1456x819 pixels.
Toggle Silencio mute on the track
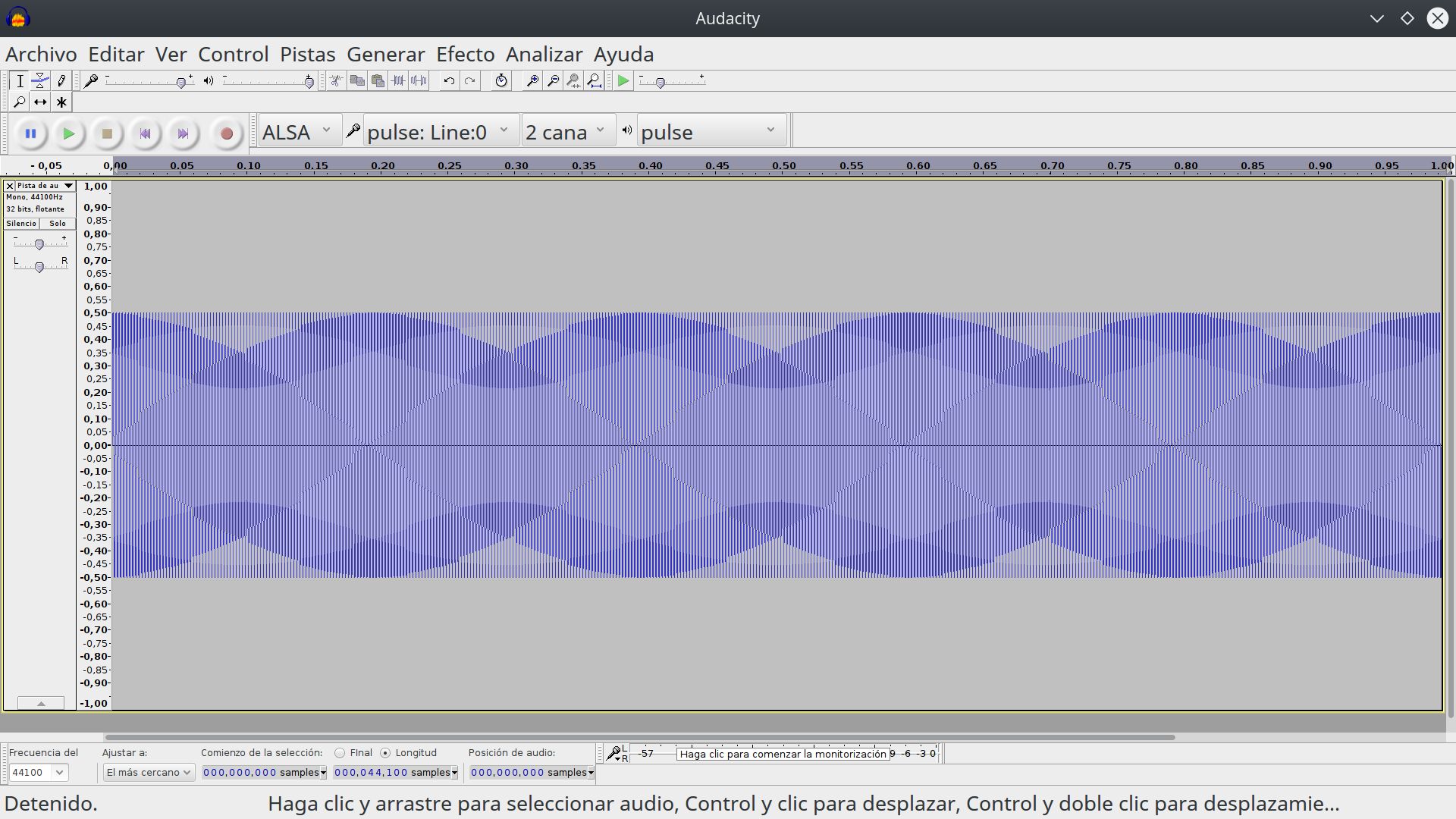tap(21, 224)
